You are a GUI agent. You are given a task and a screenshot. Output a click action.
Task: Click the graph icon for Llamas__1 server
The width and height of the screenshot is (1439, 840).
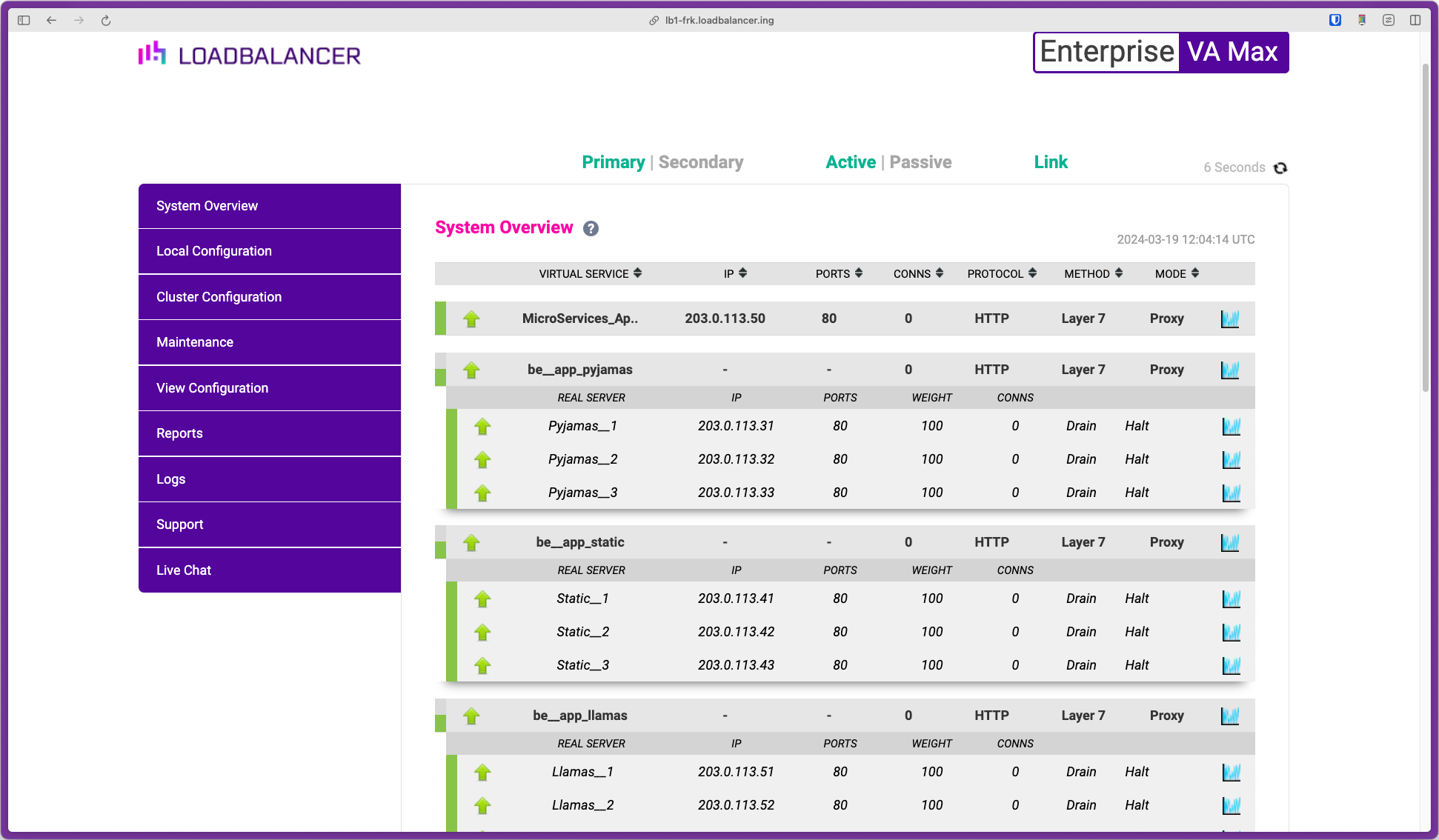(1231, 773)
